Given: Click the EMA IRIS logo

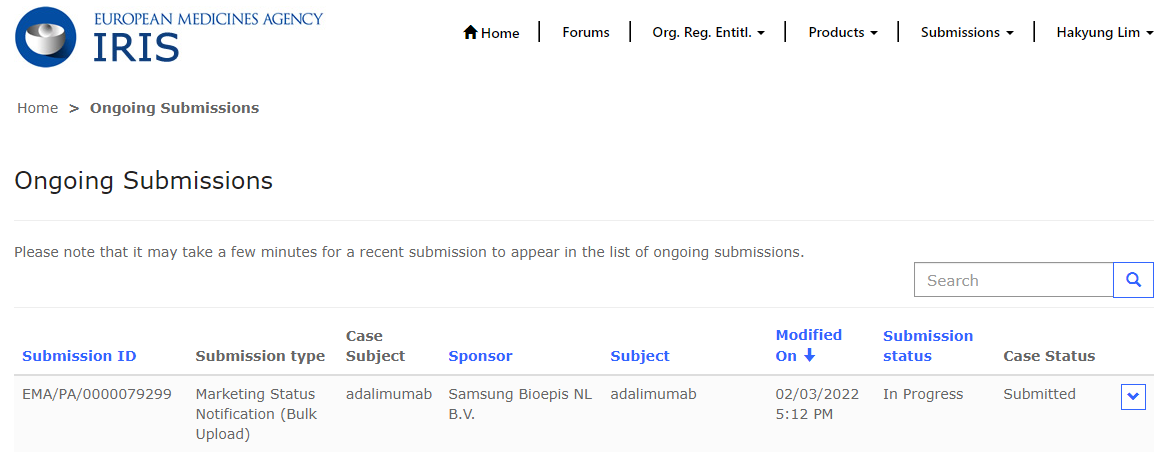Looking at the screenshot, I should click(168, 36).
